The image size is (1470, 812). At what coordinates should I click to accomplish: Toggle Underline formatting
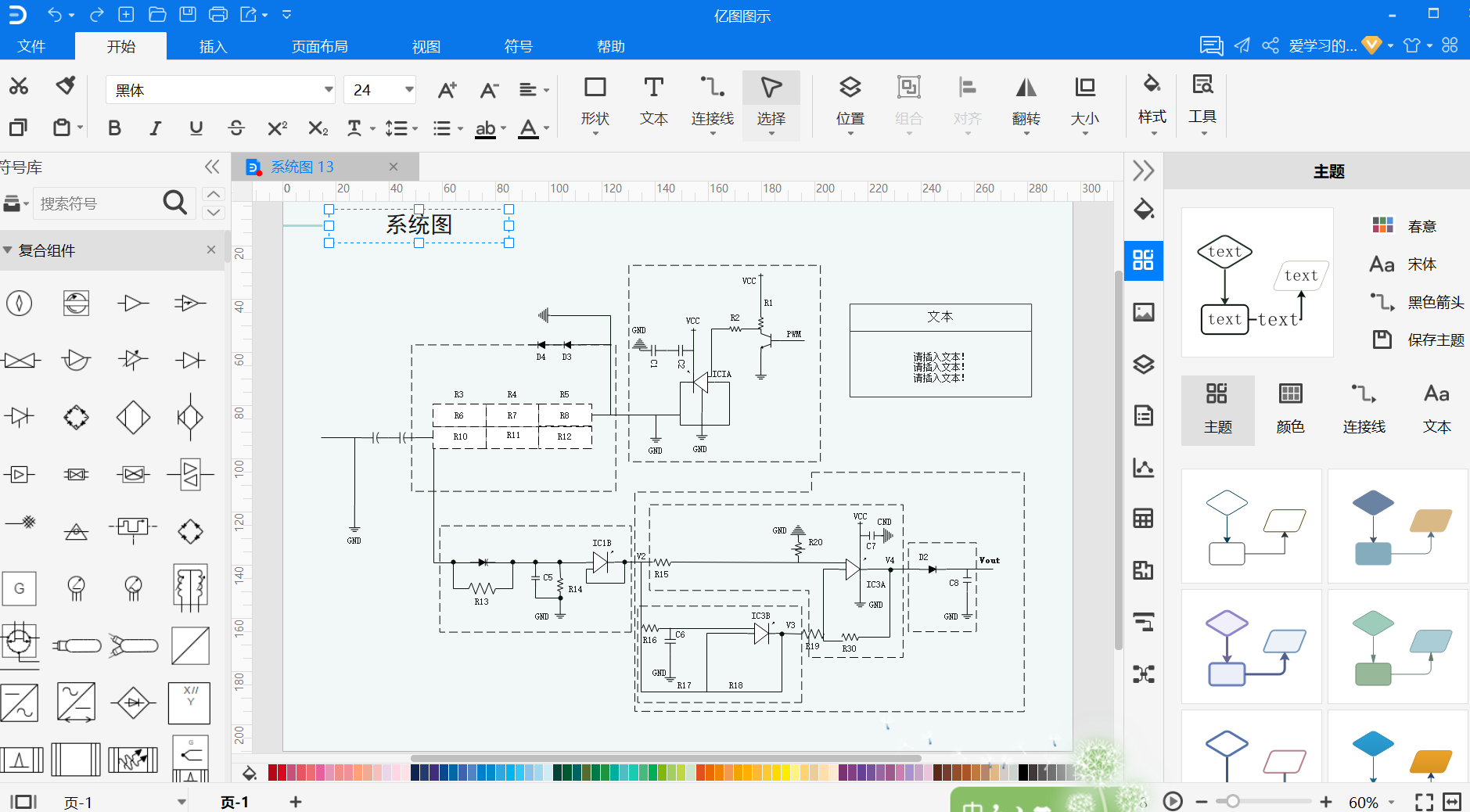tap(196, 128)
